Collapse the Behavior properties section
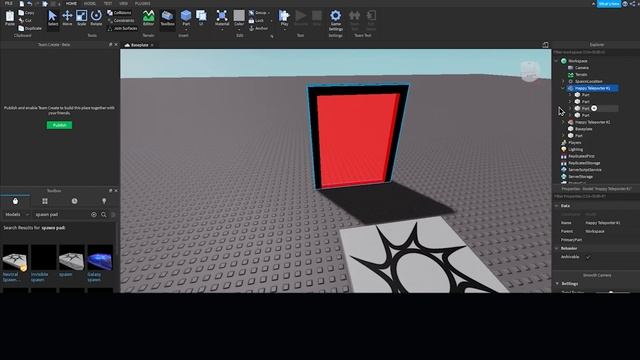The width and height of the screenshot is (640, 360). [557, 248]
